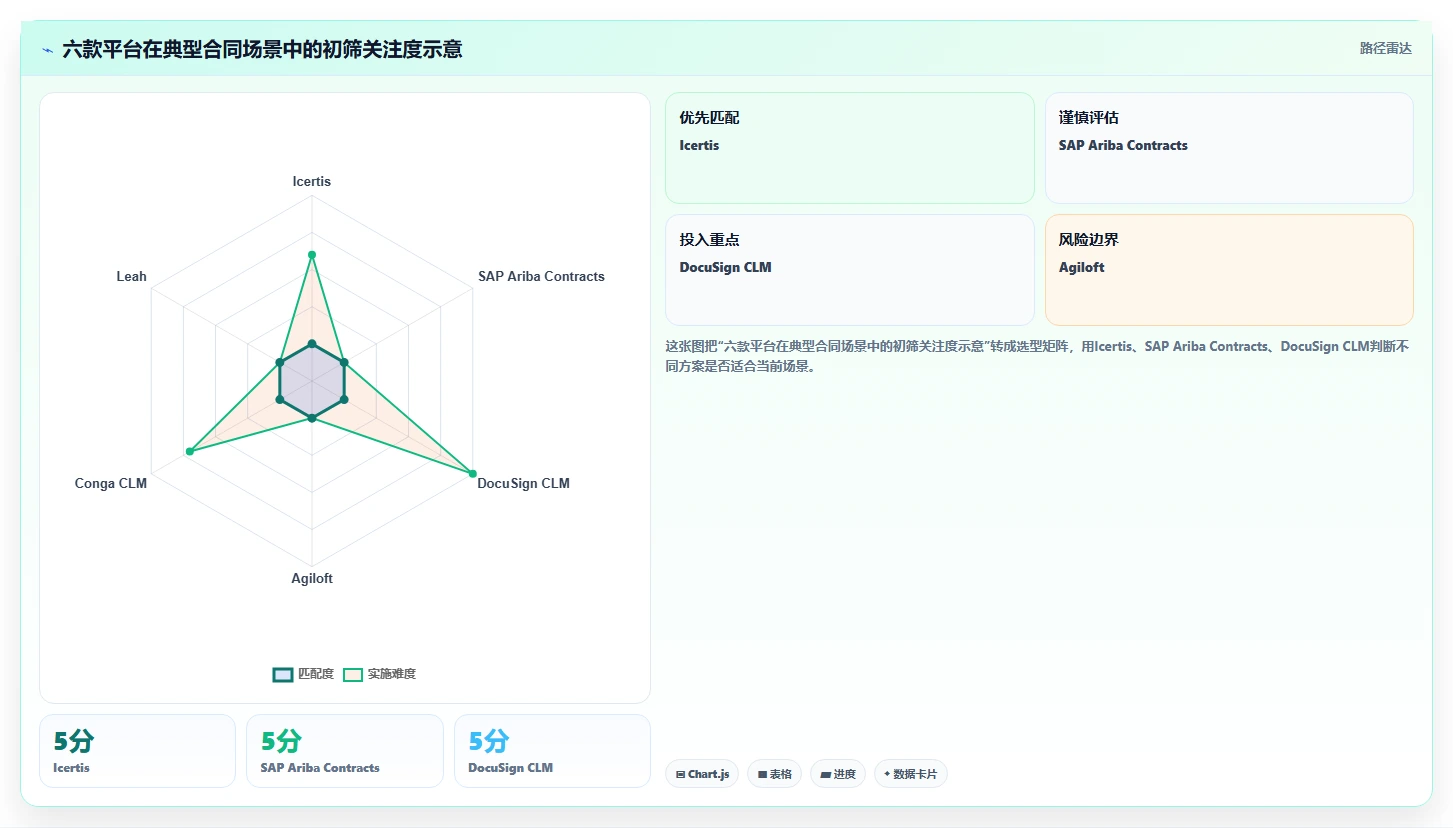Open the 风险边界 card
1453x828 pixels.
(1229, 270)
